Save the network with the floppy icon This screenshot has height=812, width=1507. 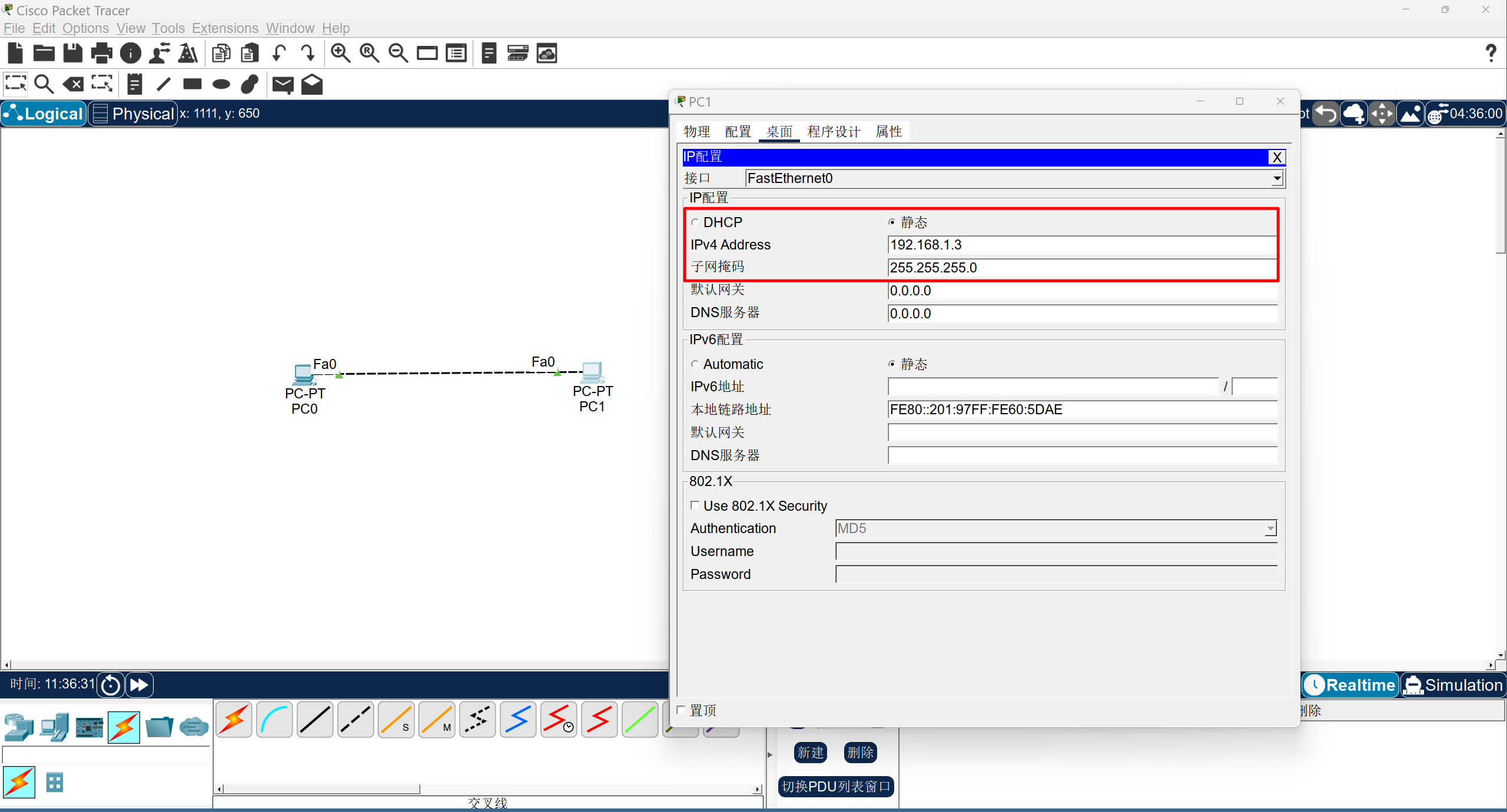(73, 54)
